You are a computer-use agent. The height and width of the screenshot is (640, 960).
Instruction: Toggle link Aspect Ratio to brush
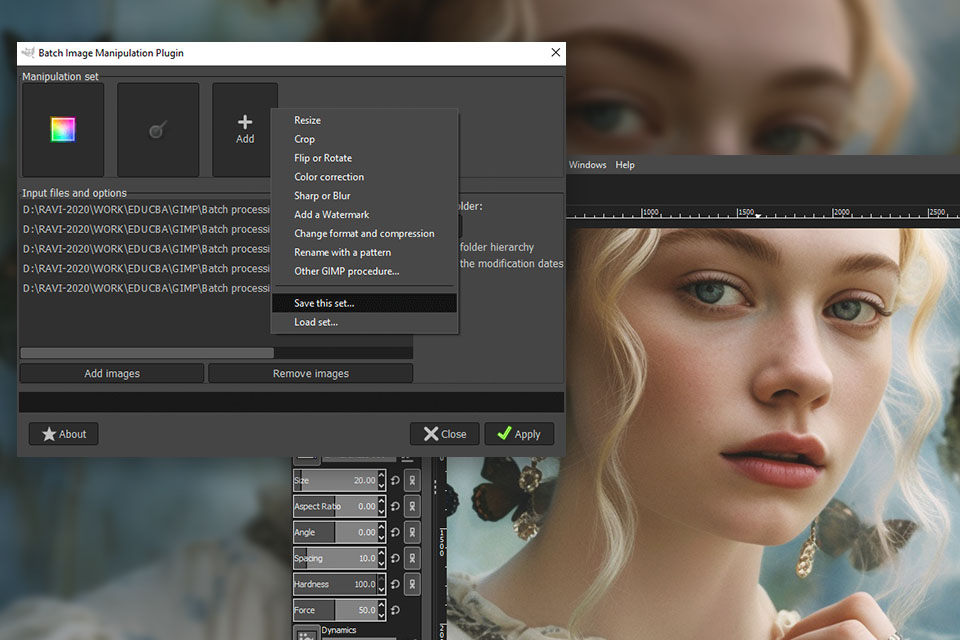(413, 506)
